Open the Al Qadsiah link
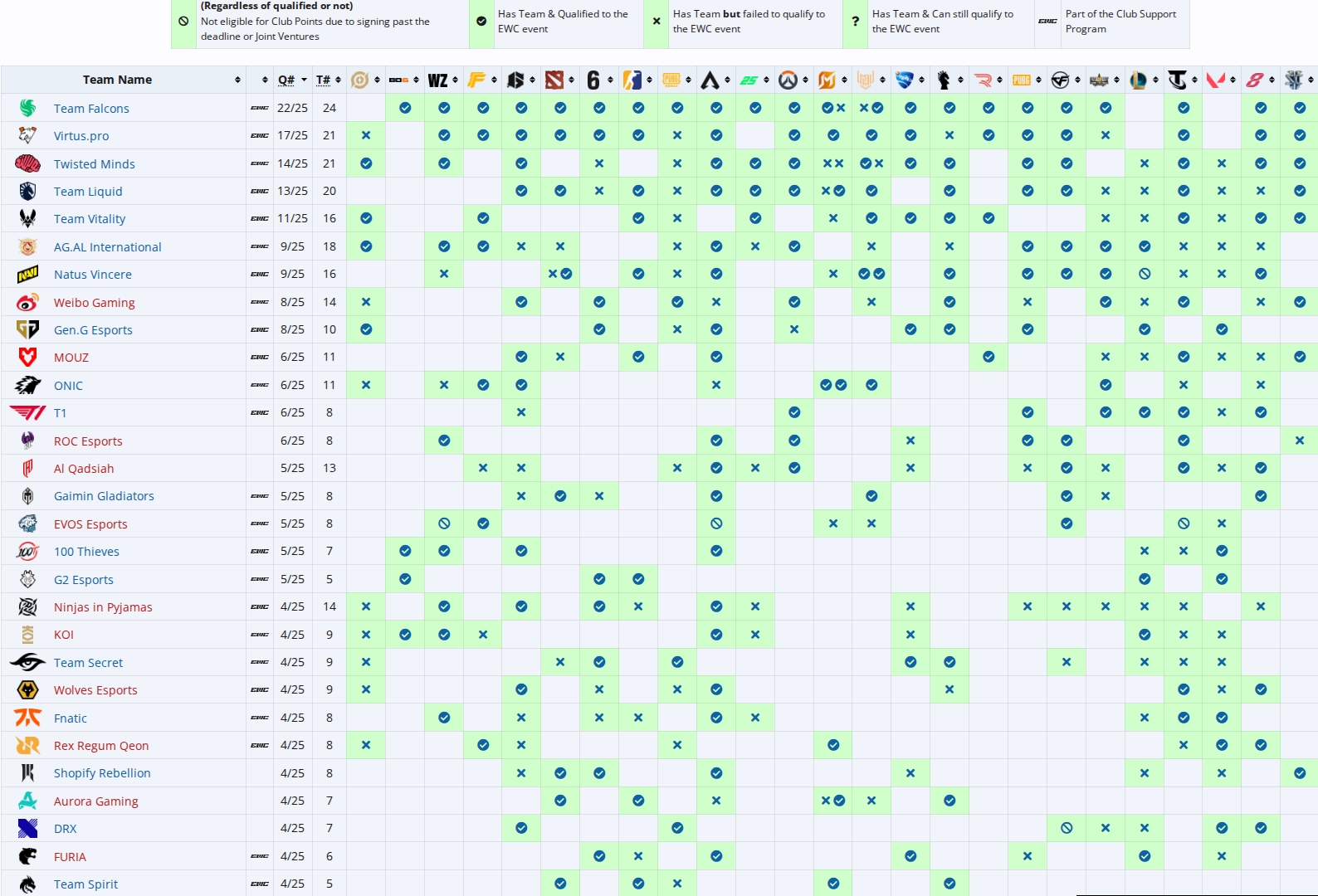Image resolution: width=1318 pixels, height=896 pixels. tap(84, 469)
